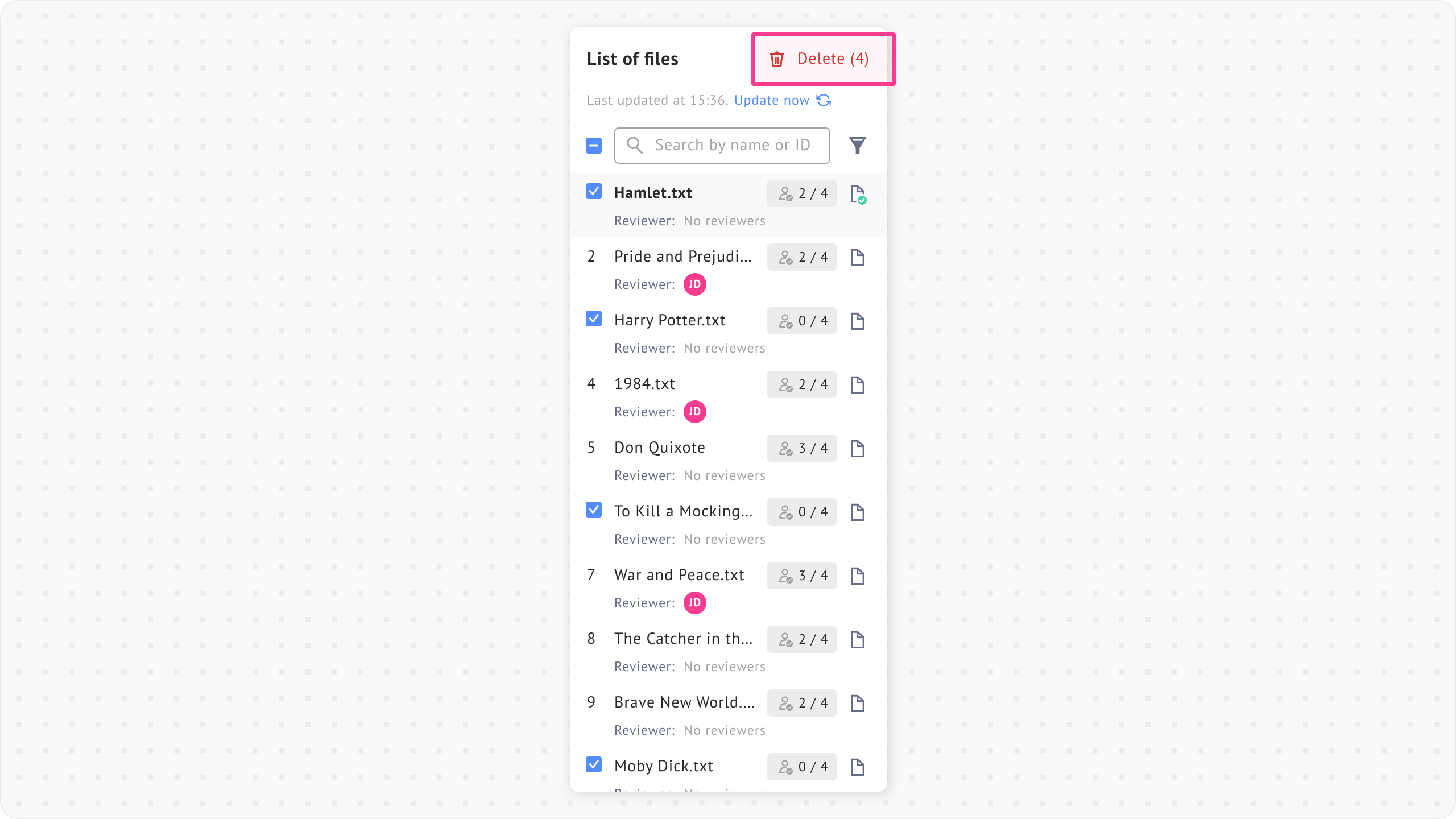Toggle the select-all indeterminate checkbox
The height and width of the screenshot is (819, 1456).
(594, 146)
